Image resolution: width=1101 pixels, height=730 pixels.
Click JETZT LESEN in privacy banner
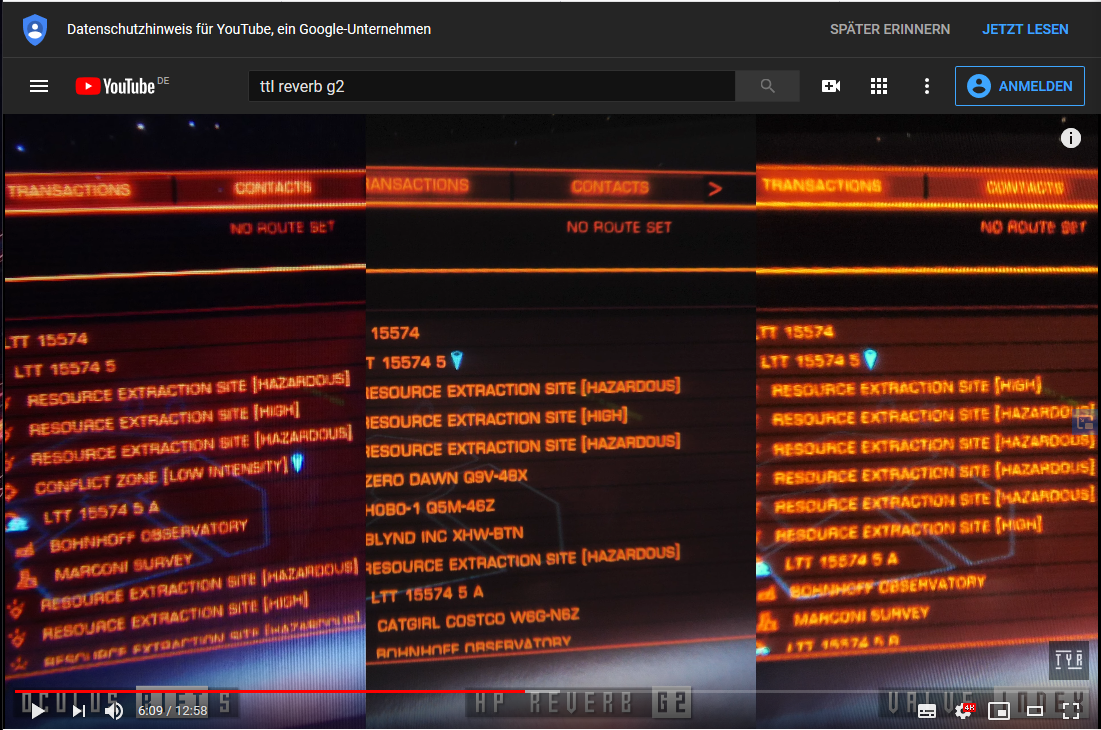pos(1025,29)
